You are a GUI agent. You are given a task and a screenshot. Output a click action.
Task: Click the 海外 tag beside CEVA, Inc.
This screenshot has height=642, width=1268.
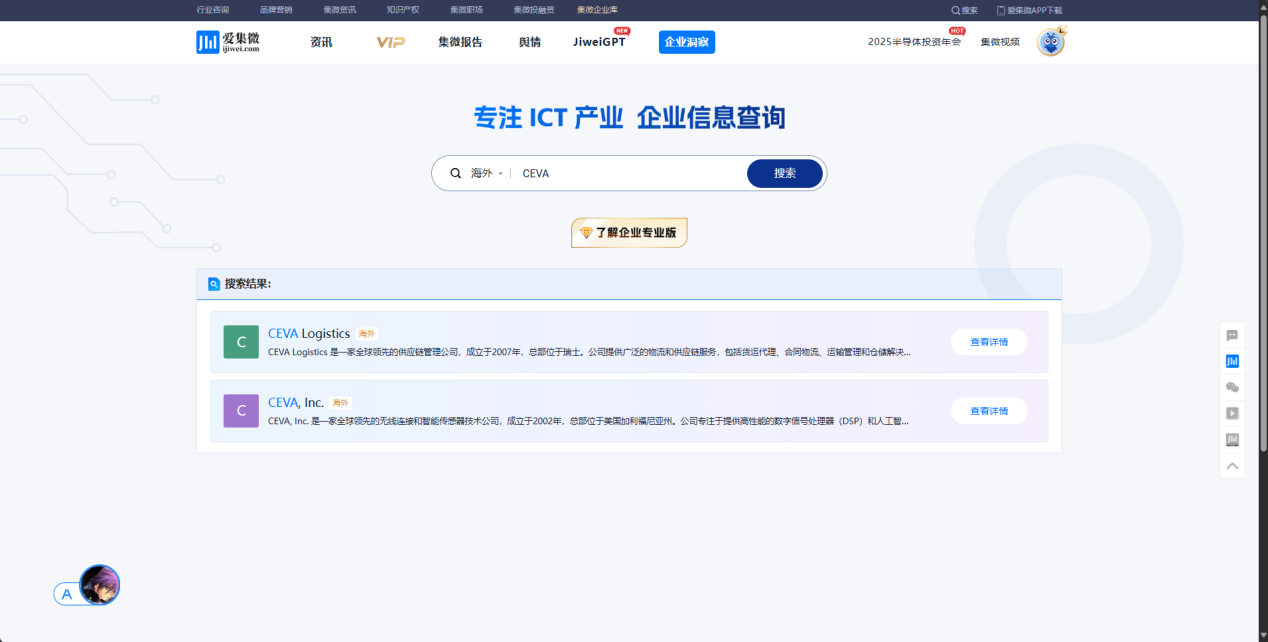pos(341,403)
